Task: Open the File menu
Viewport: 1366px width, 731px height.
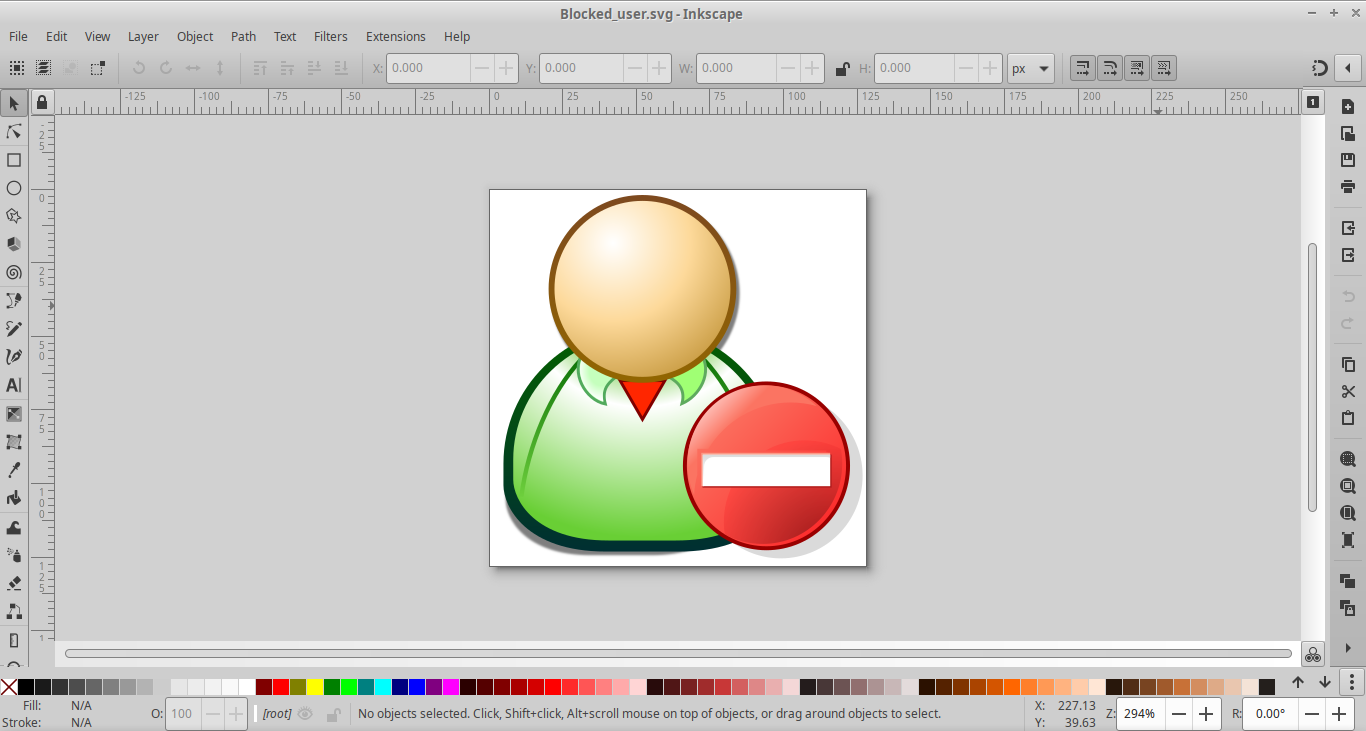Action: (18, 36)
